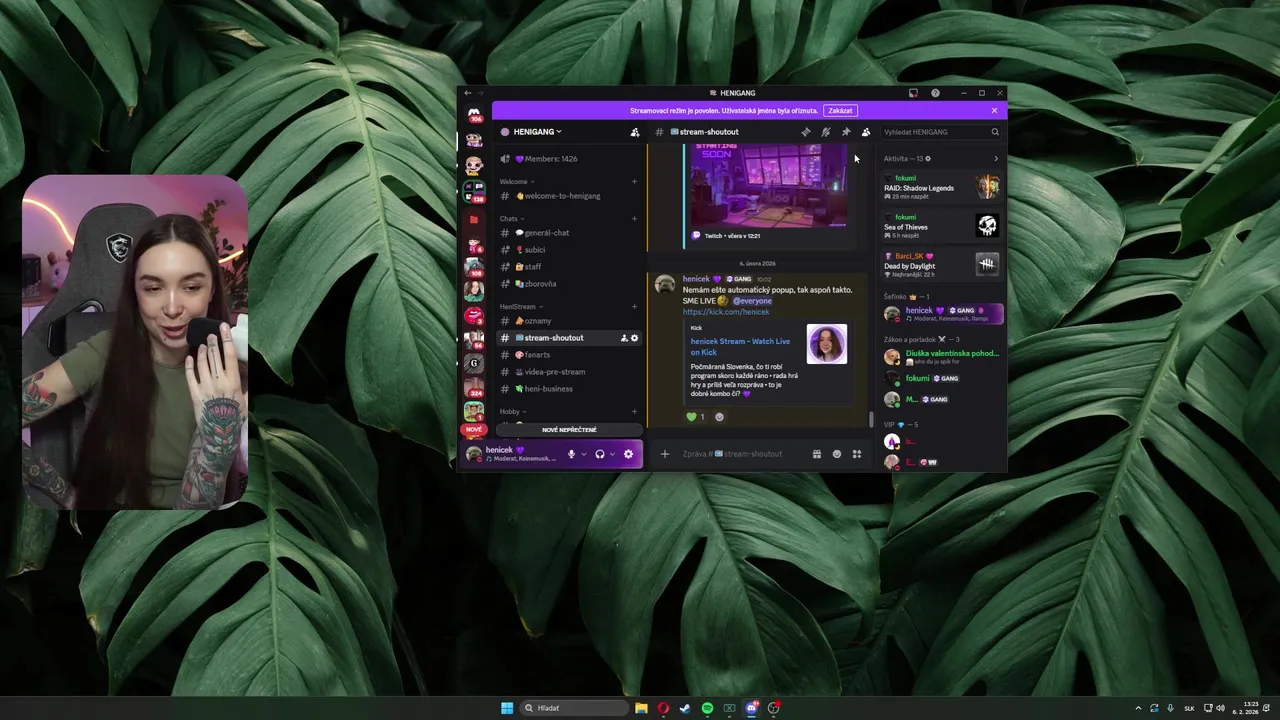Image resolution: width=1280 pixels, height=720 pixels.
Task: Click member fokumi in the Zákon a poriadok group
Action: click(x=941, y=379)
